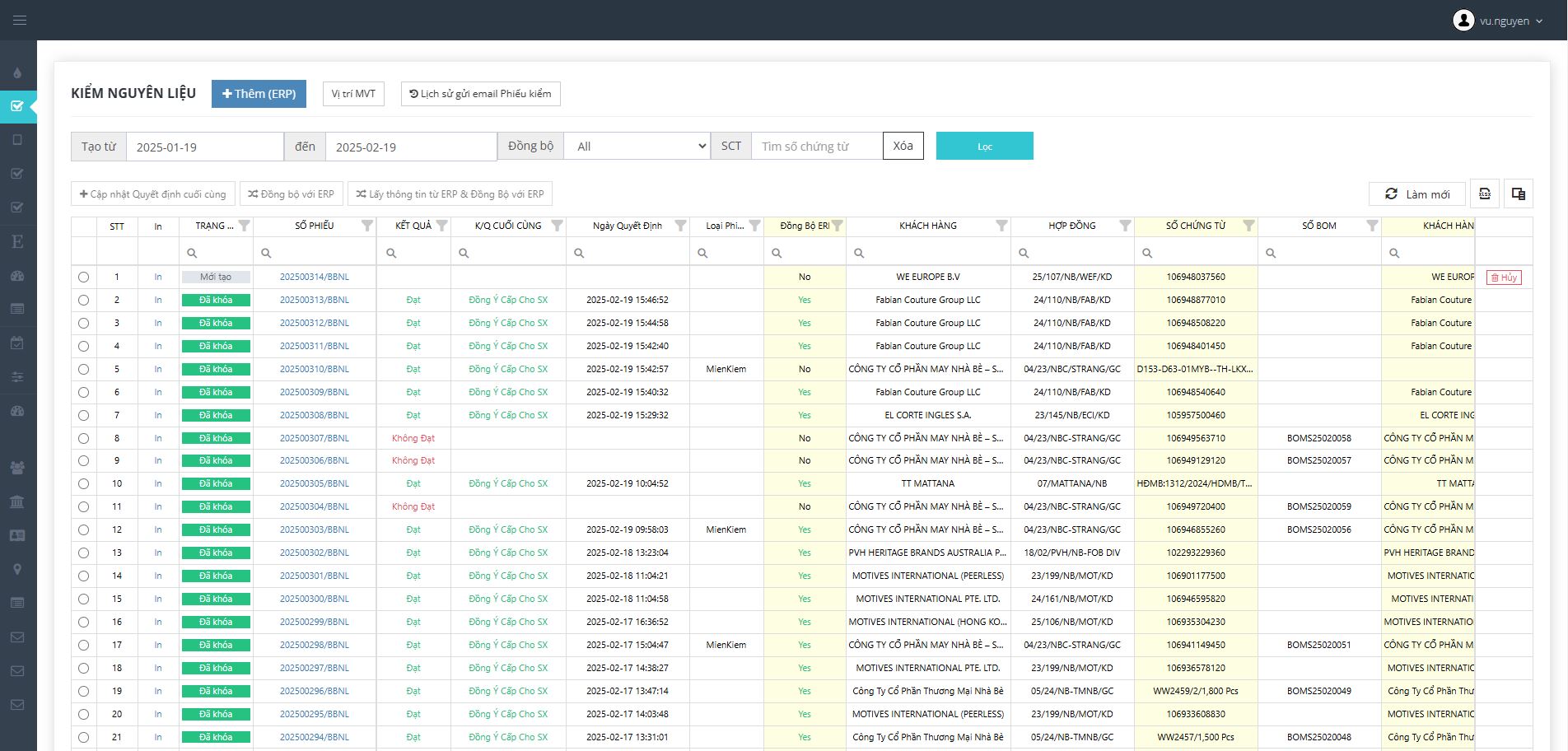Click the đến date field
The width and height of the screenshot is (1568, 751).
click(411, 147)
